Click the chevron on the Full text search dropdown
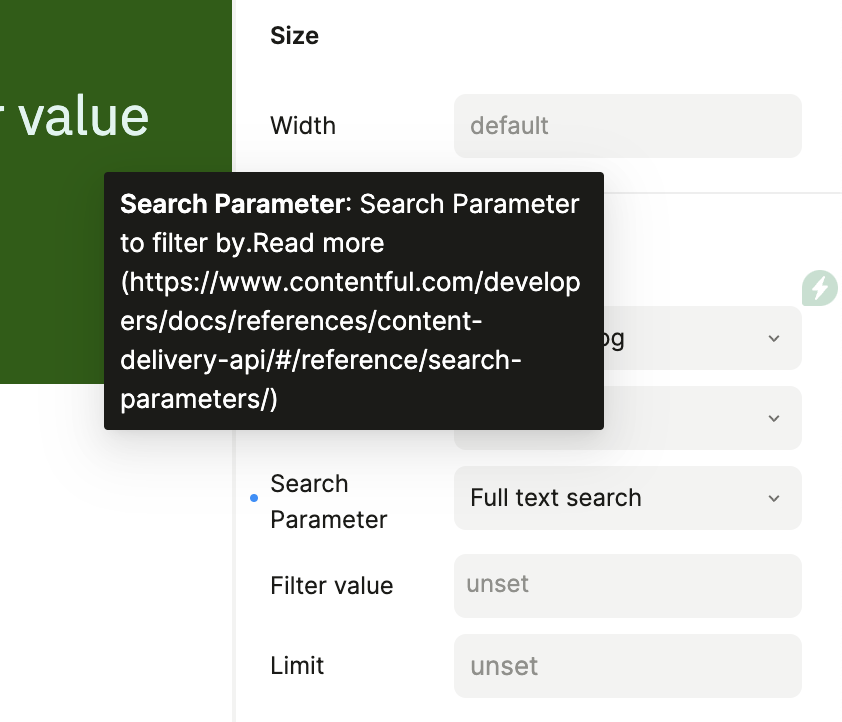Image resolution: width=842 pixels, height=722 pixels. [773, 498]
